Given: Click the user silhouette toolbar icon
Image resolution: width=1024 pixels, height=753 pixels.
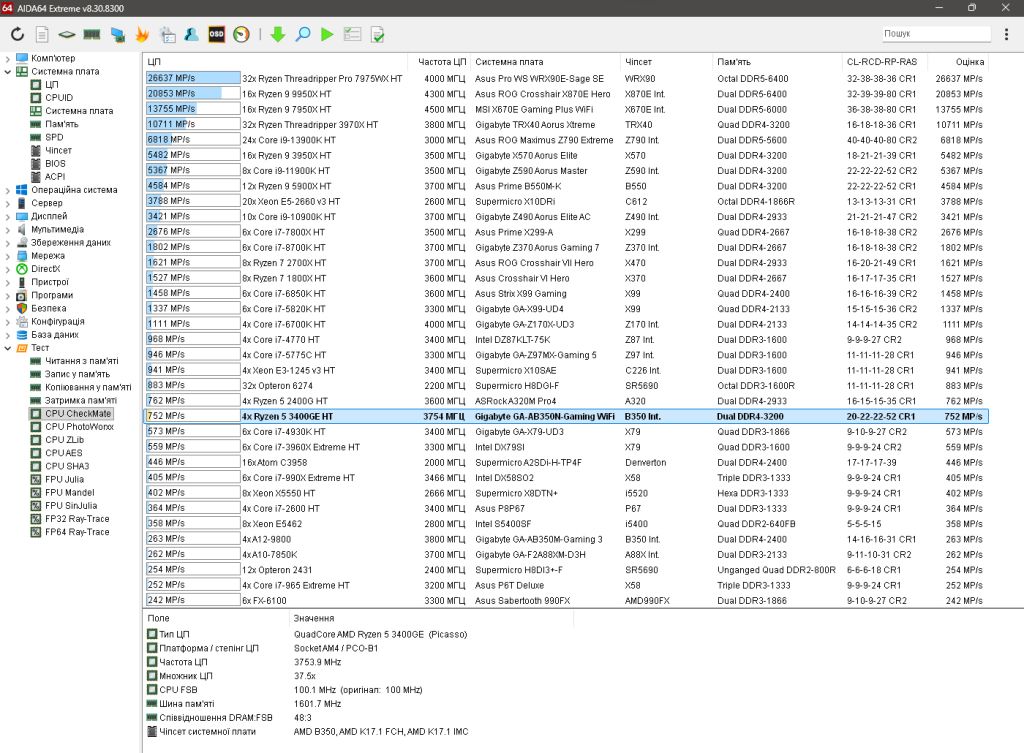Looking at the screenshot, I should [191, 34].
